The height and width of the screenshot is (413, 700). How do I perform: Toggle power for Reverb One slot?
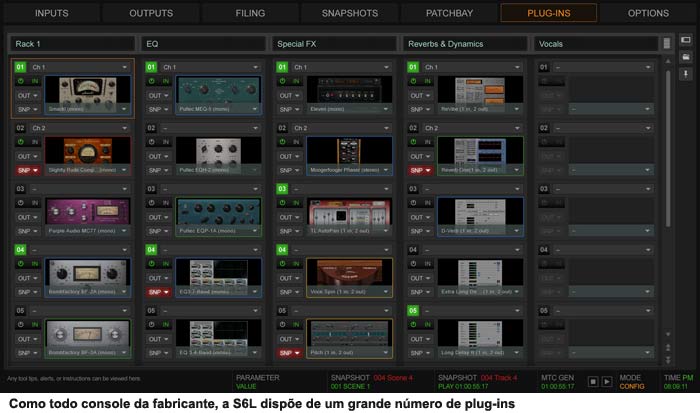coord(413,142)
